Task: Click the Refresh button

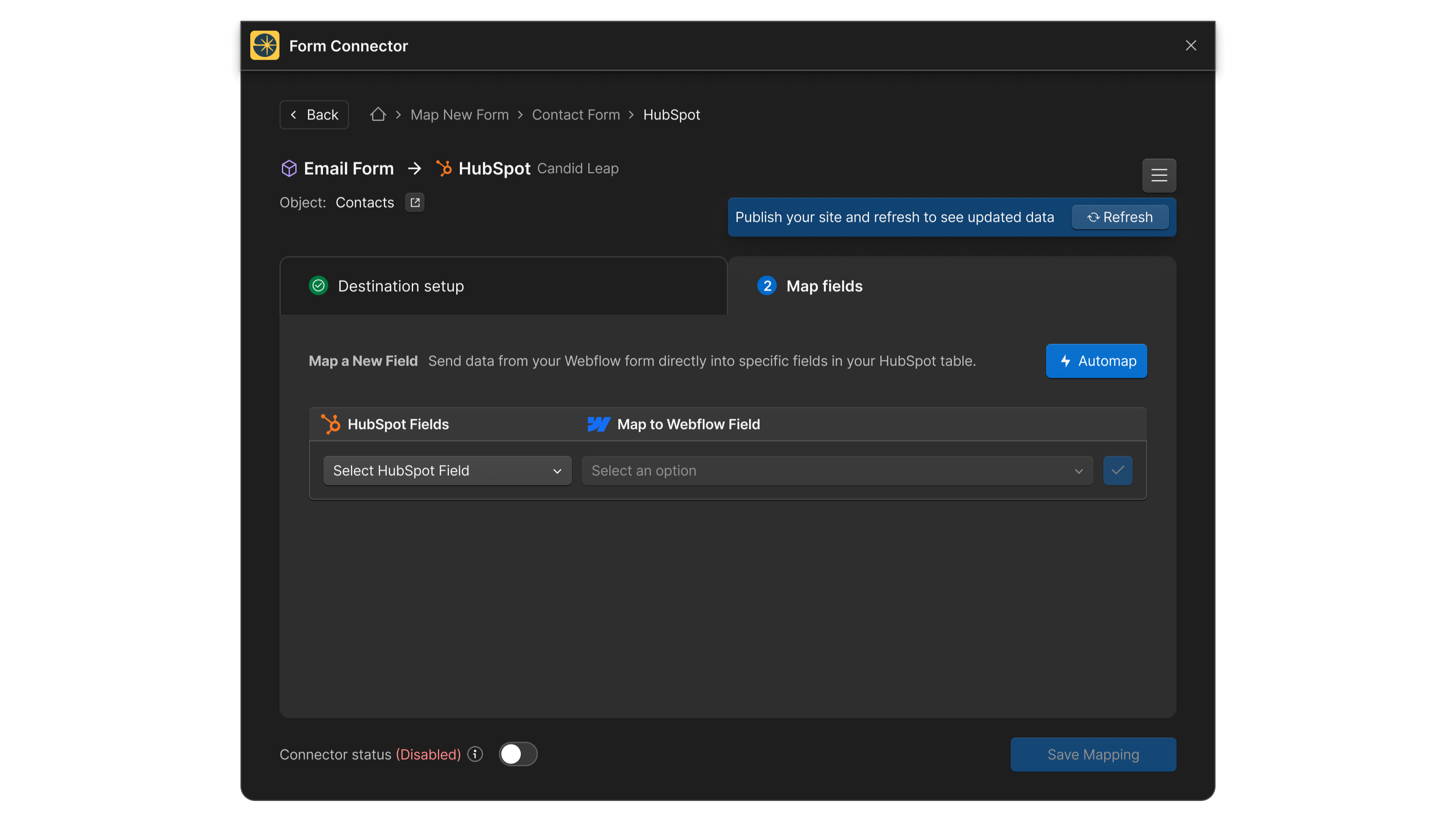Action: (1120, 217)
